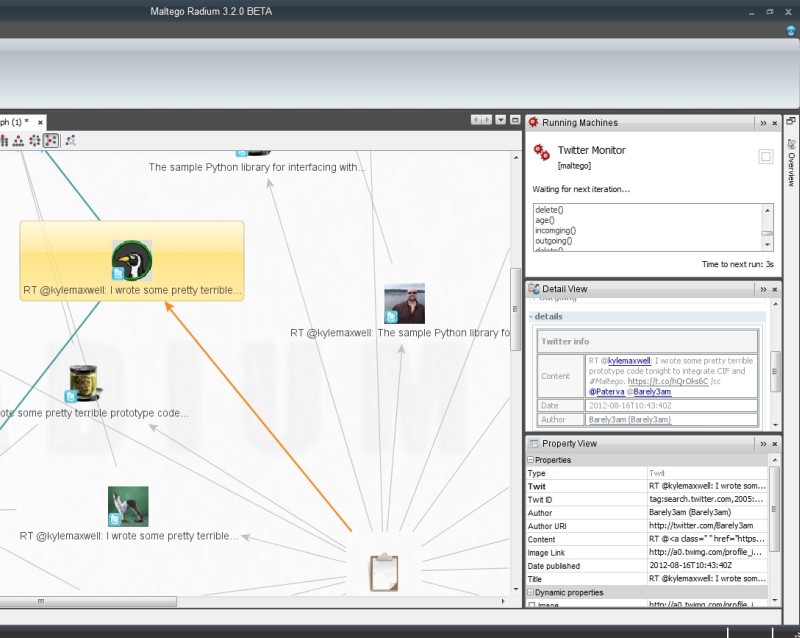
Task: Click Detail View scrollbar down arrow
Action: pos(775,425)
